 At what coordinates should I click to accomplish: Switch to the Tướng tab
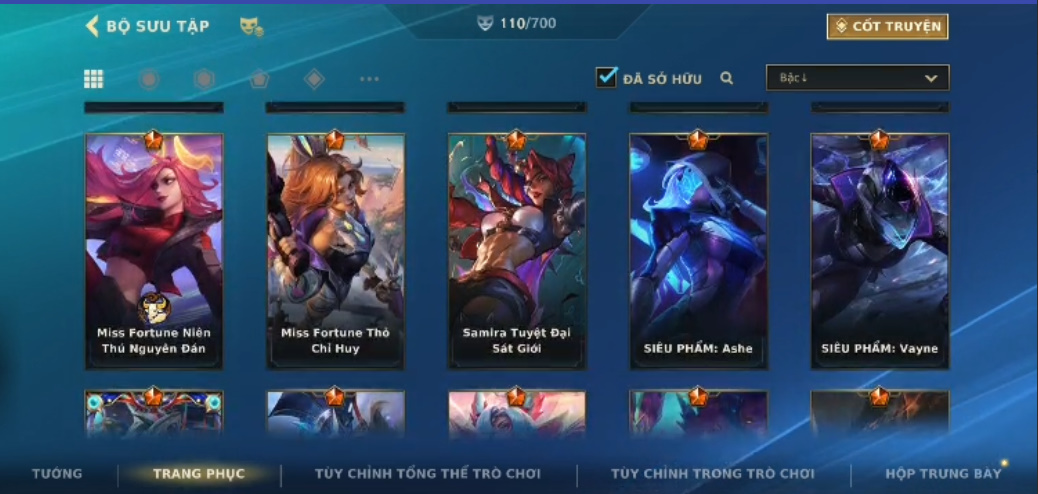click(57, 473)
